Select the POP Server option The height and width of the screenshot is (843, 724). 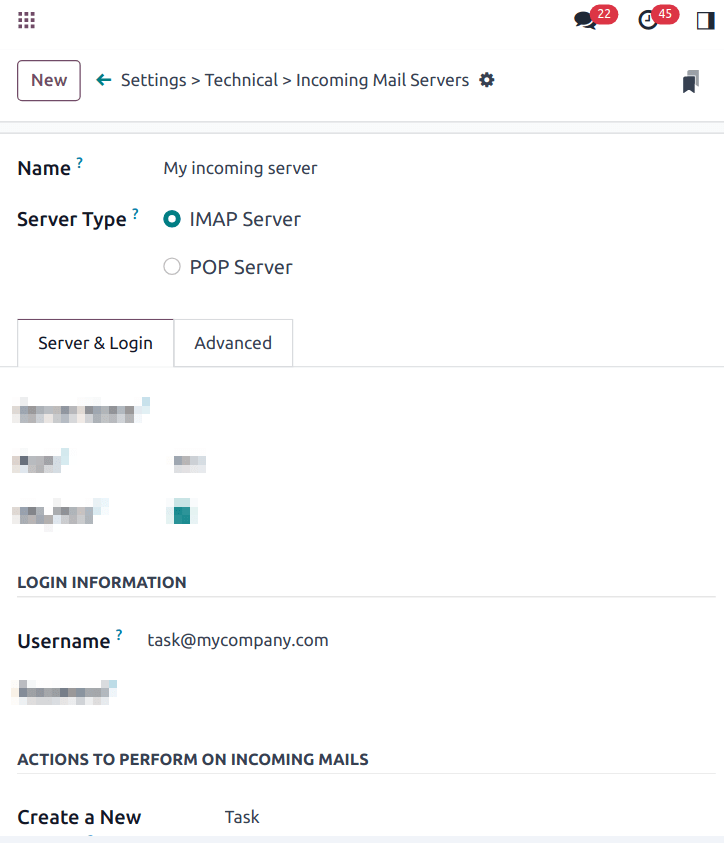[171, 266]
